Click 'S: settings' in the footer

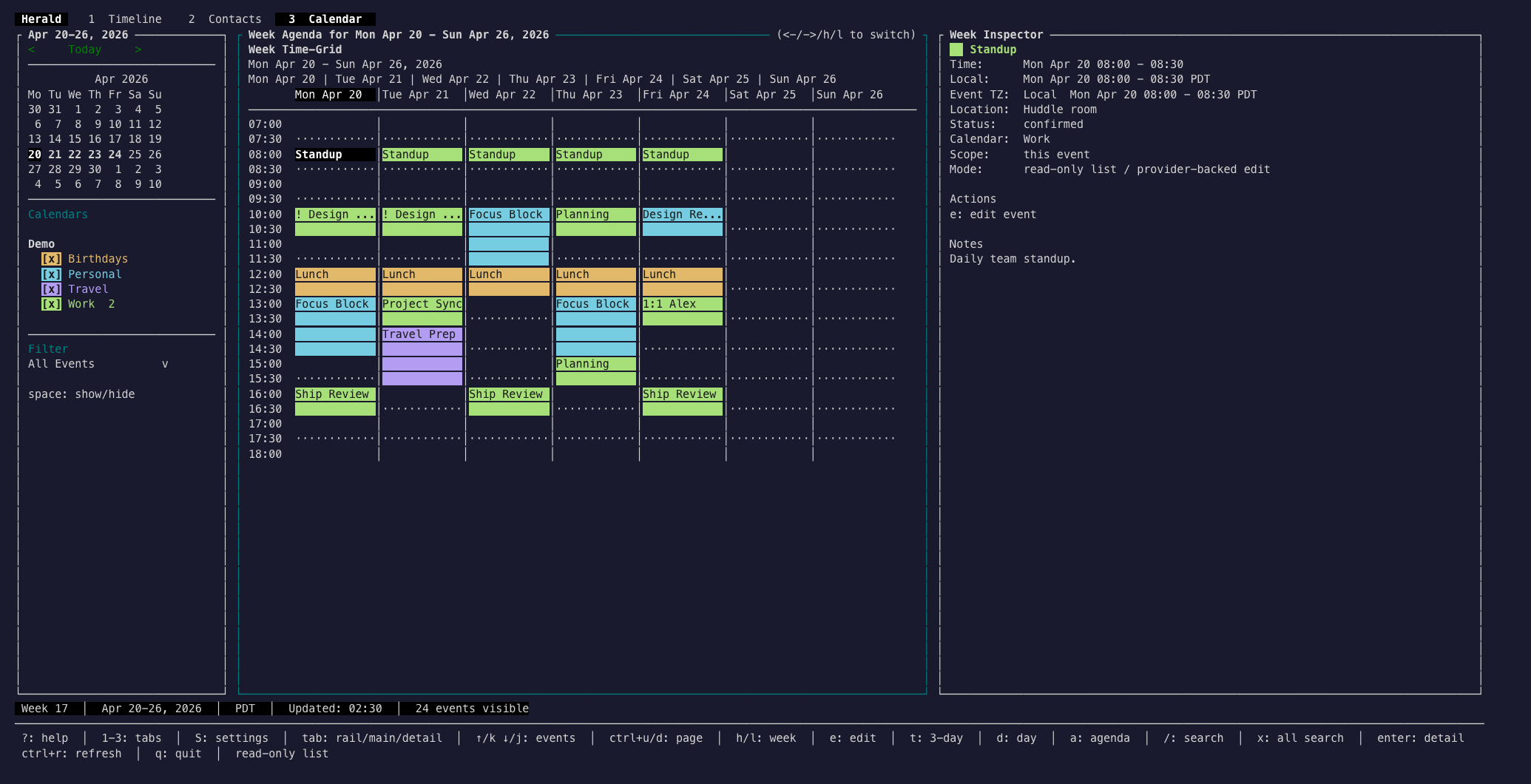(231, 738)
